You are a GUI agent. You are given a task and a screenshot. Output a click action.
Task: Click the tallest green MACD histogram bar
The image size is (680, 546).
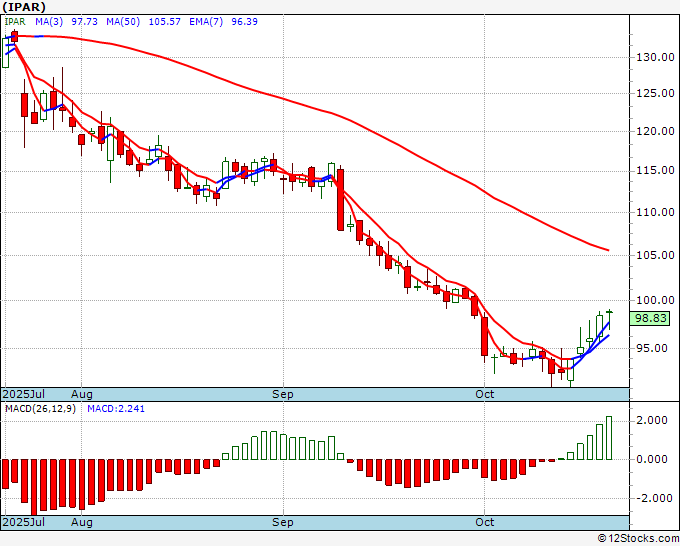609,438
